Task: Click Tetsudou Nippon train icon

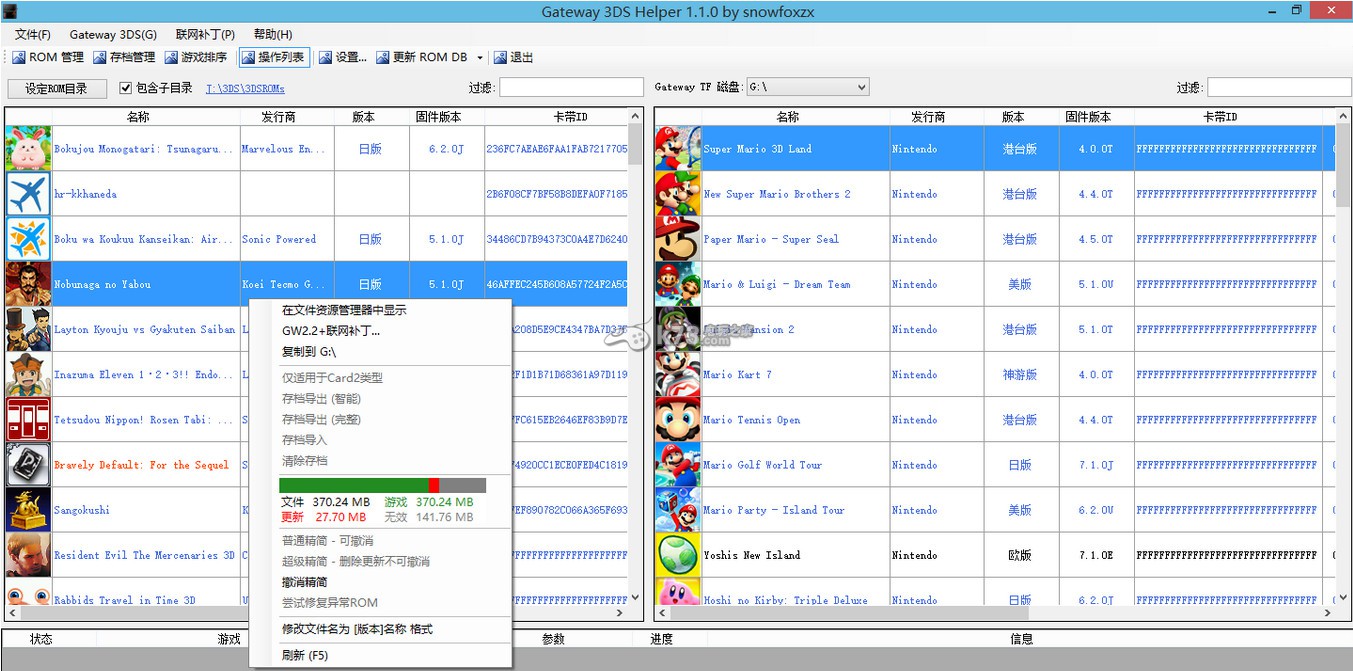Action: tap(28, 420)
